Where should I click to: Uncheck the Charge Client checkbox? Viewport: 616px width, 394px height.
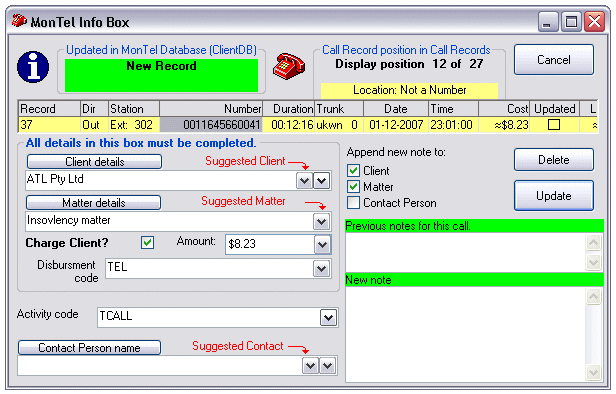point(147,242)
